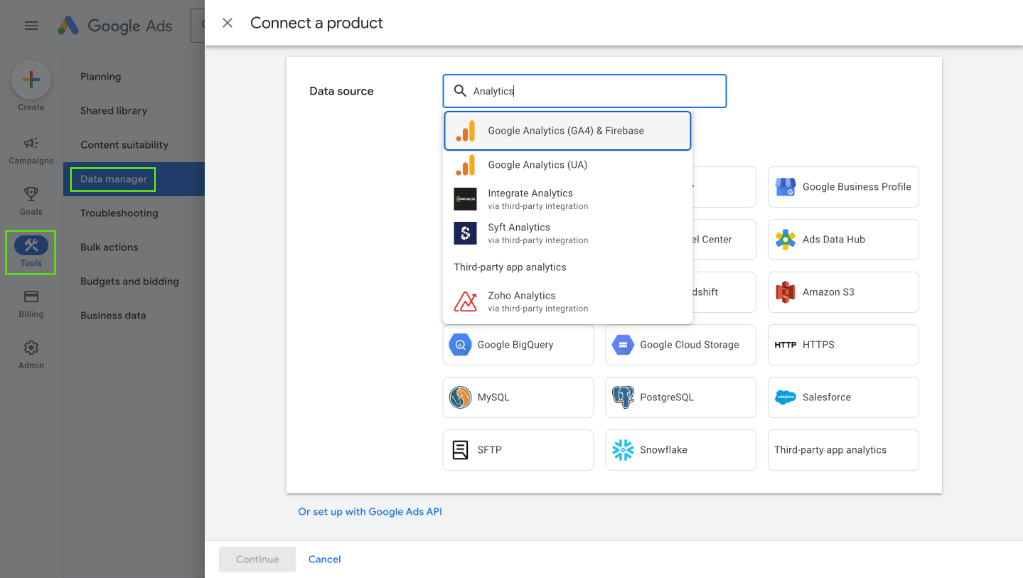Select the Google Business Profile card
The width and height of the screenshot is (1023, 578).
pos(843,187)
